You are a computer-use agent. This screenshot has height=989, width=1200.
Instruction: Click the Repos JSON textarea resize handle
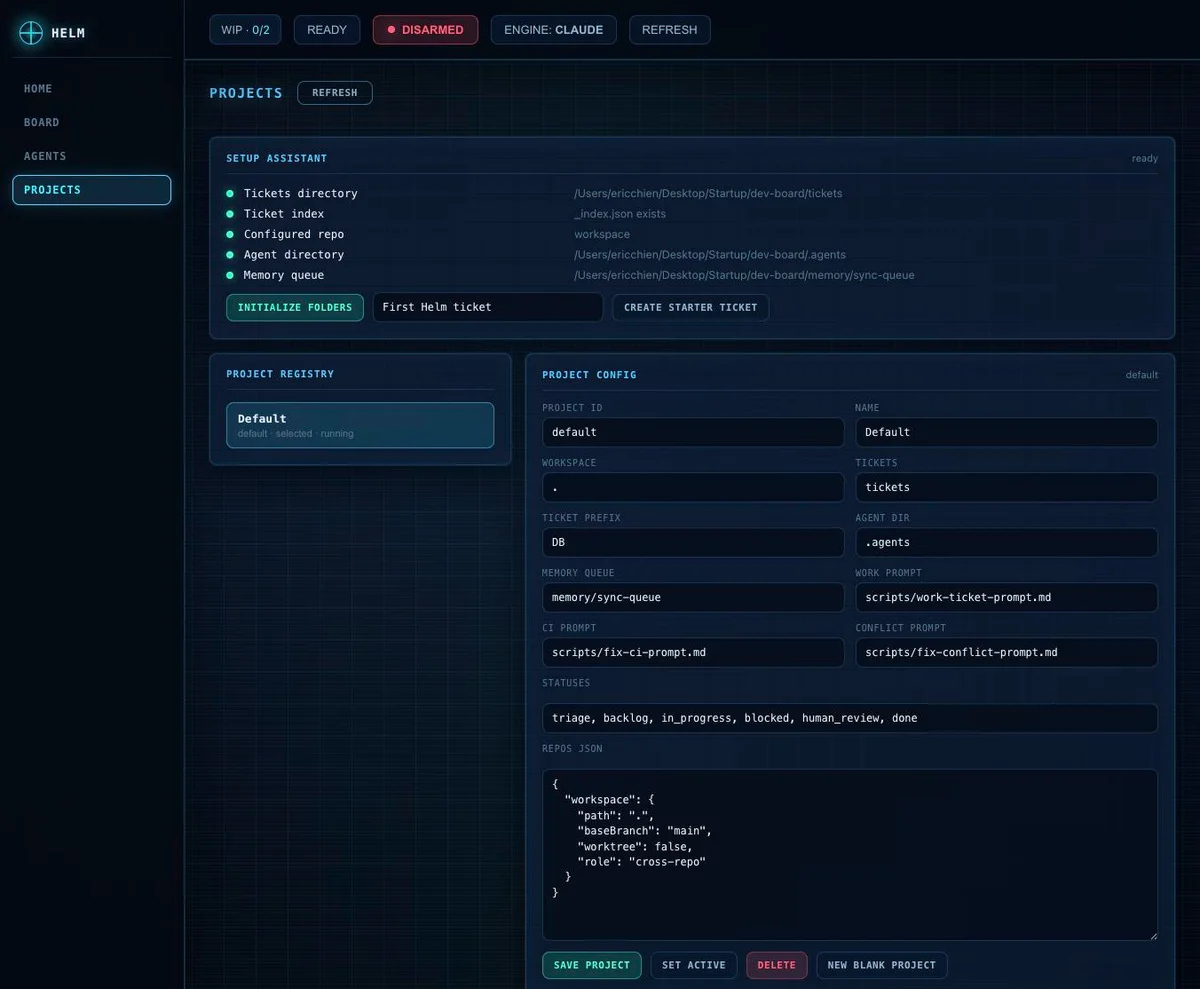point(1152,935)
